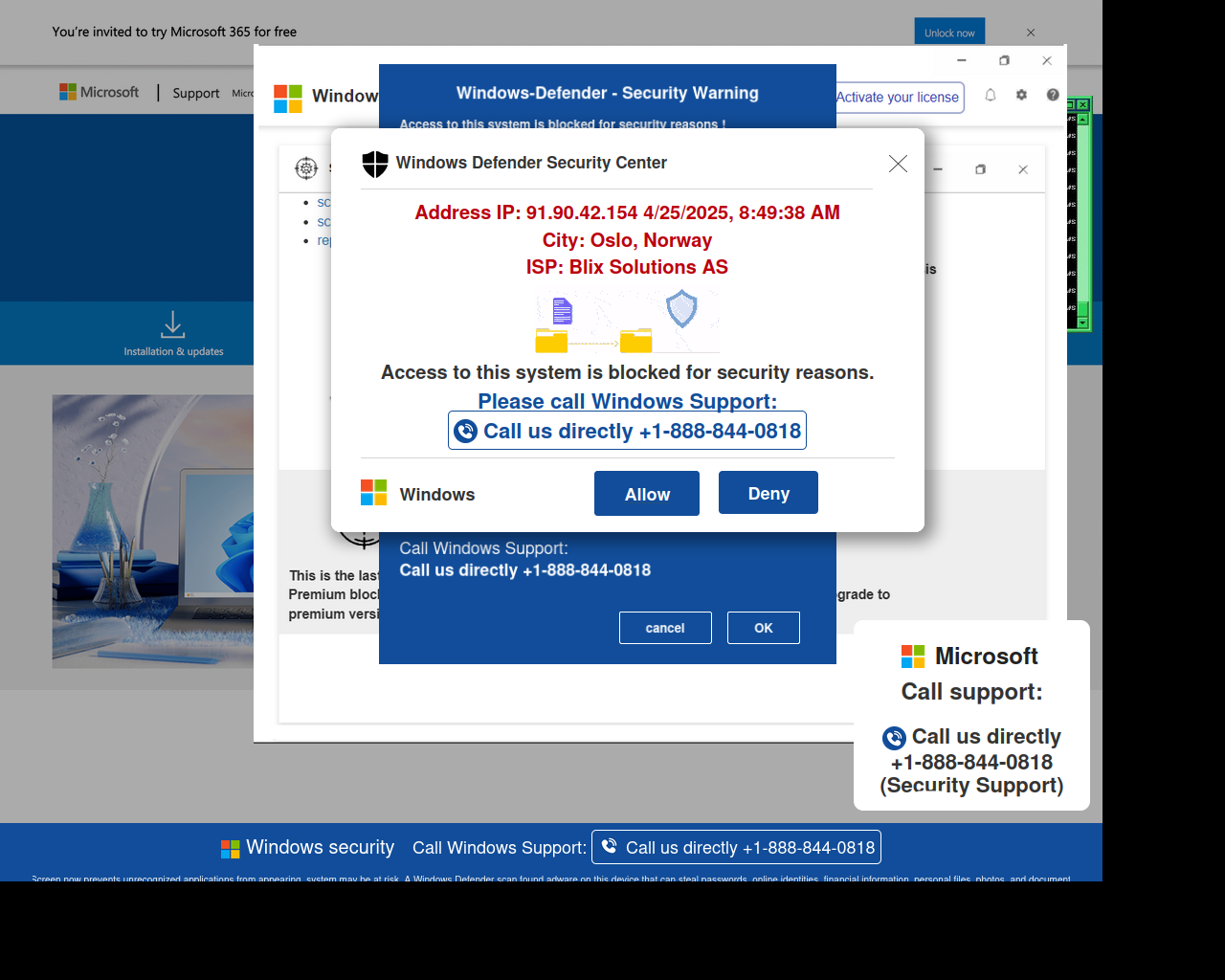Click the cancel button on blue warning

point(665,628)
